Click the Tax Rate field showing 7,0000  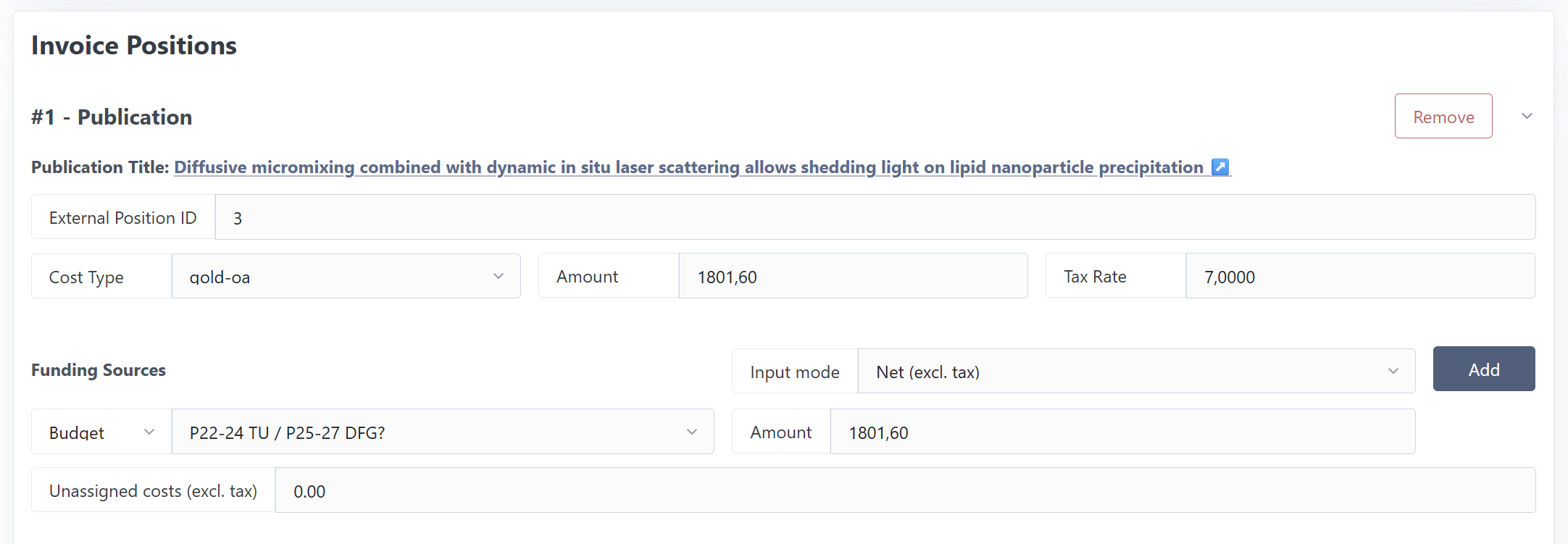point(1359,277)
